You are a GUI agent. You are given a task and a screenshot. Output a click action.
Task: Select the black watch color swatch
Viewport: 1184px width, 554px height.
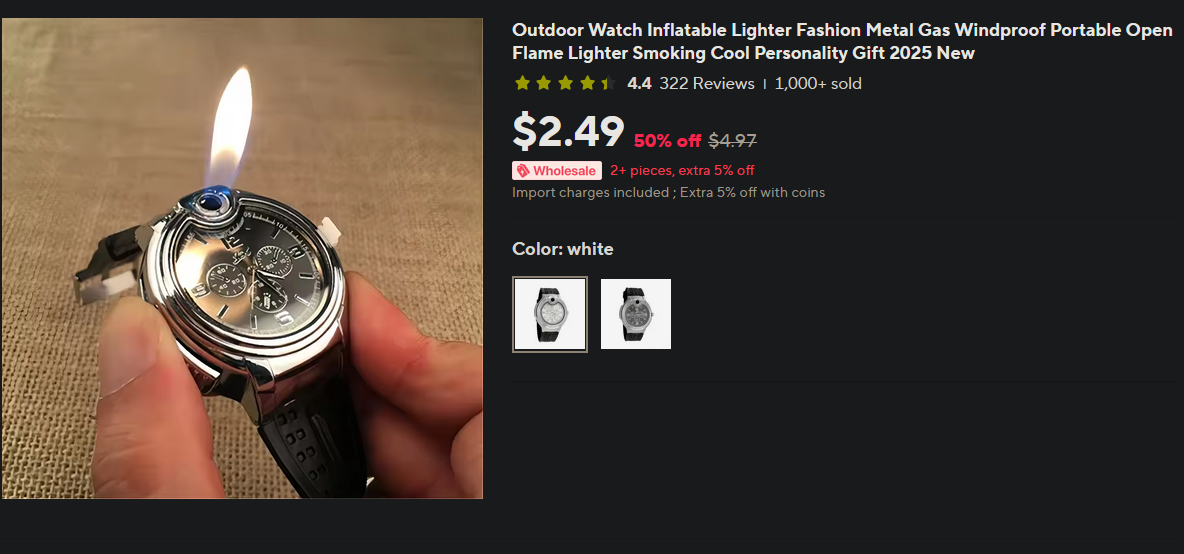point(636,314)
